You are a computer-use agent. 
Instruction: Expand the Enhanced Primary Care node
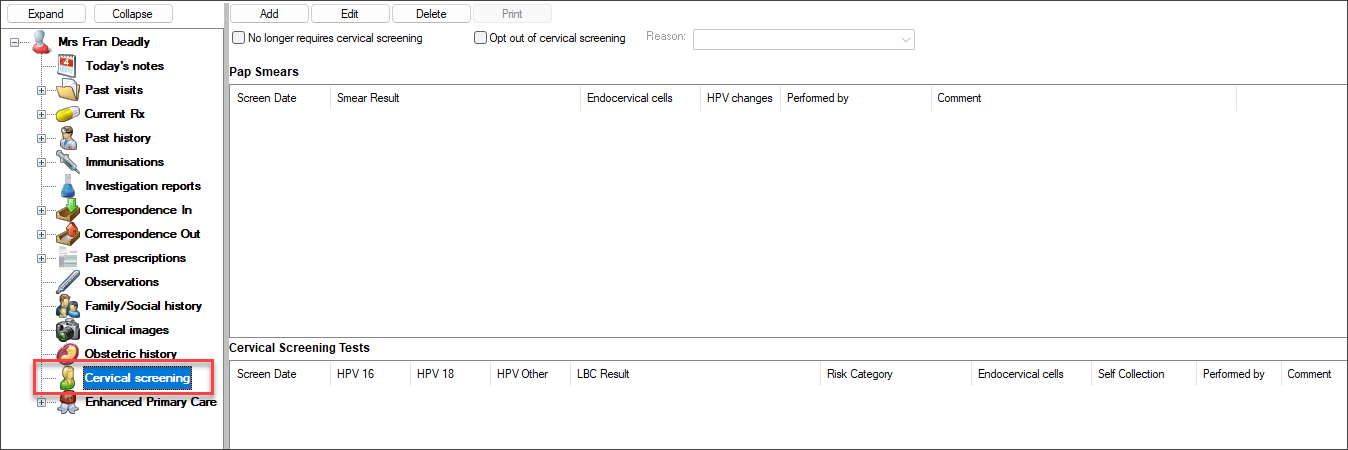[x=42, y=402]
